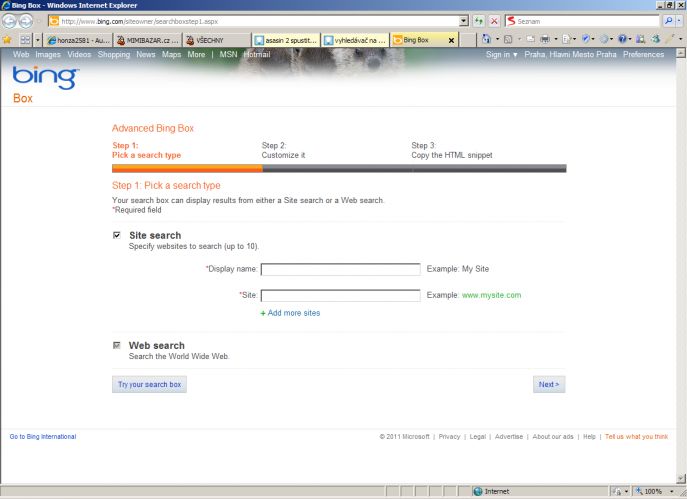Open the Hotmail link
Viewport: 687px width, 499px height.
coord(257,54)
